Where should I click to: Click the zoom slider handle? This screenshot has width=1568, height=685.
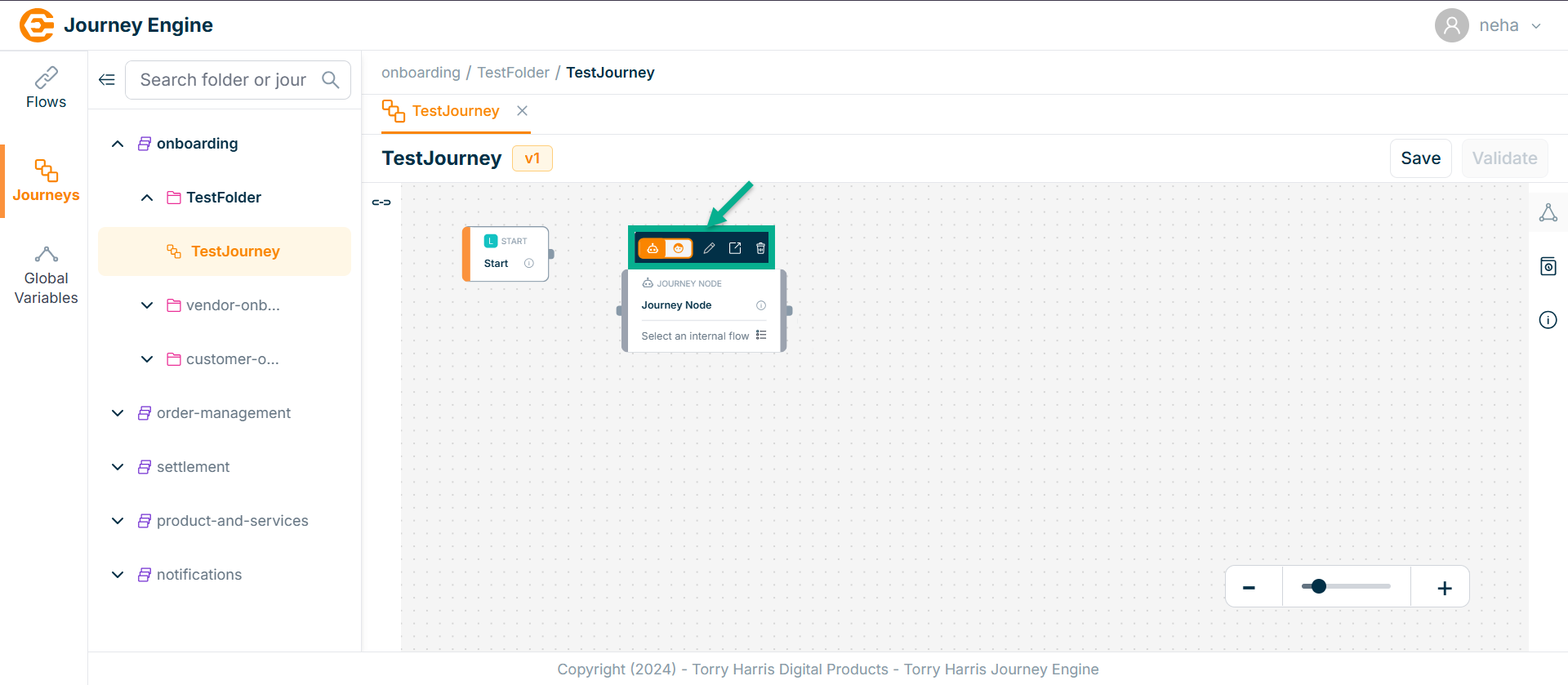(x=1319, y=586)
